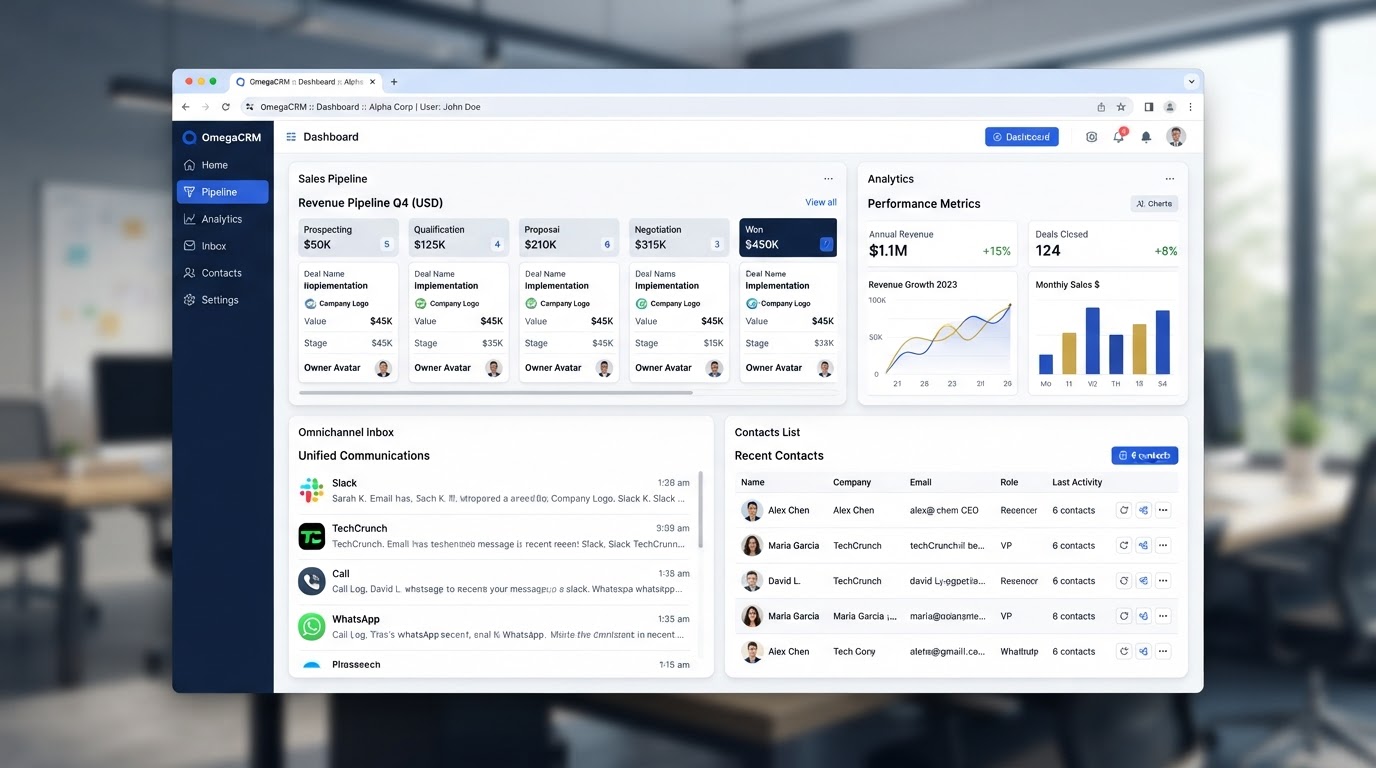Open a new browser tab with plus button
The width and height of the screenshot is (1376, 768).
pyautogui.click(x=394, y=82)
